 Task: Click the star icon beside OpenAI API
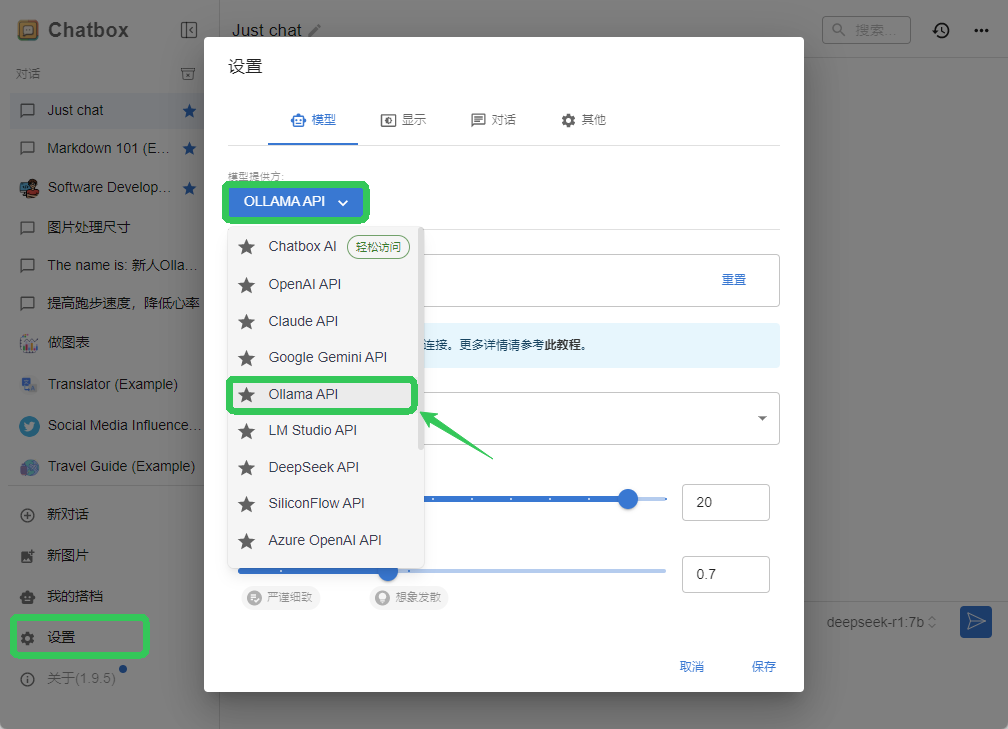[247, 285]
